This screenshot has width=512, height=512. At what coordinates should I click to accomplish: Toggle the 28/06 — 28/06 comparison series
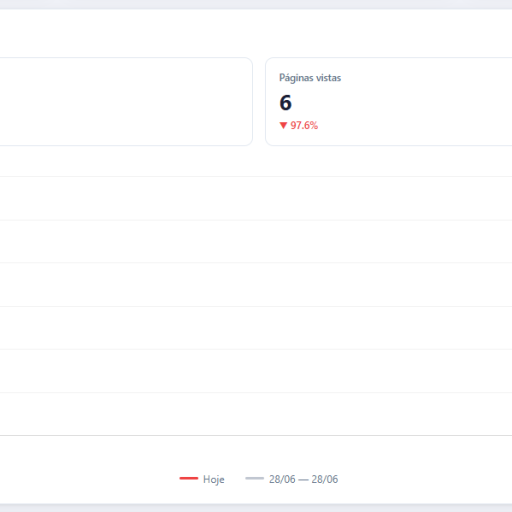coord(292,479)
